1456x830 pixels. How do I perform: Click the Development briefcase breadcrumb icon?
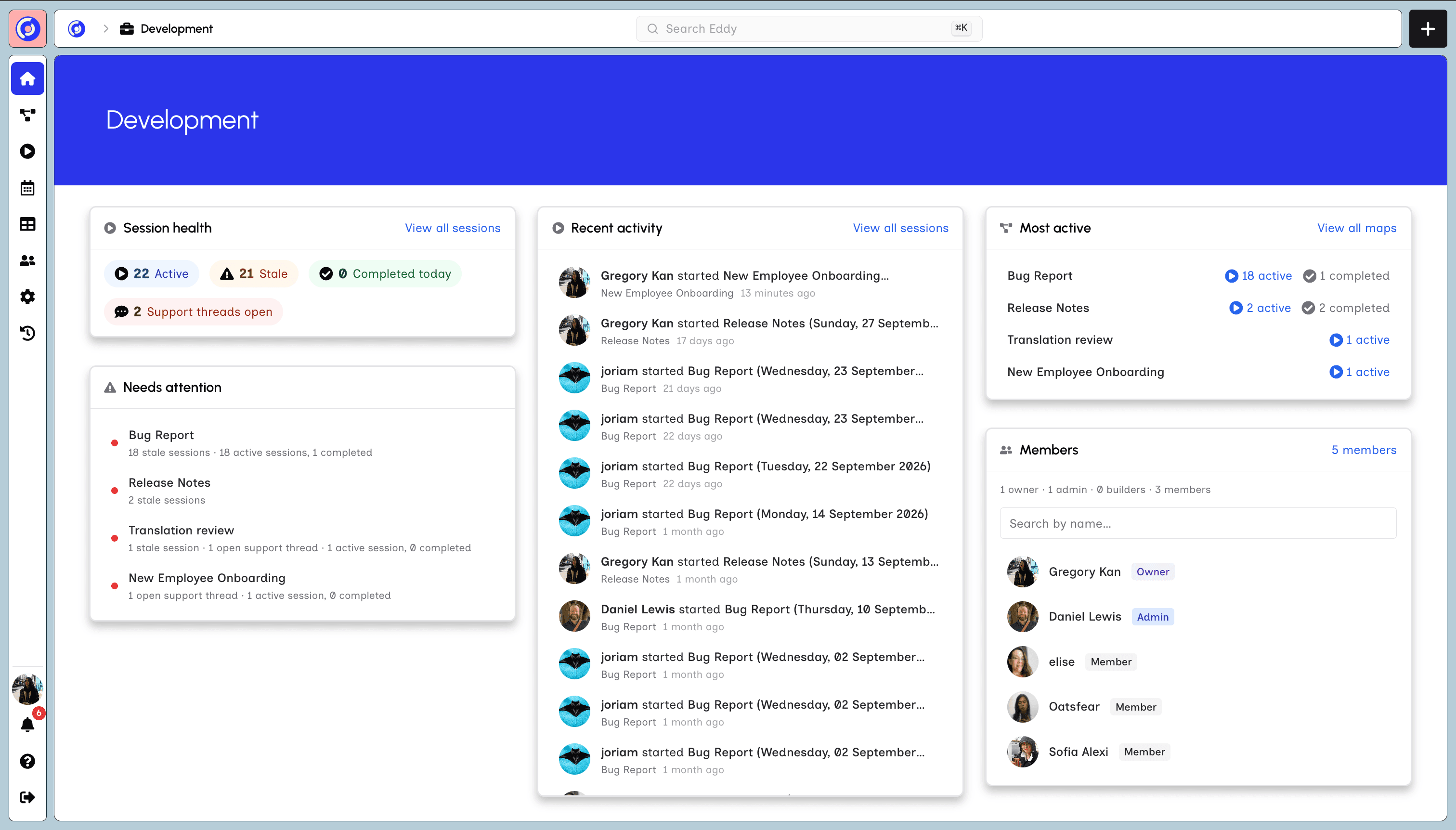pyautogui.click(x=127, y=28)
